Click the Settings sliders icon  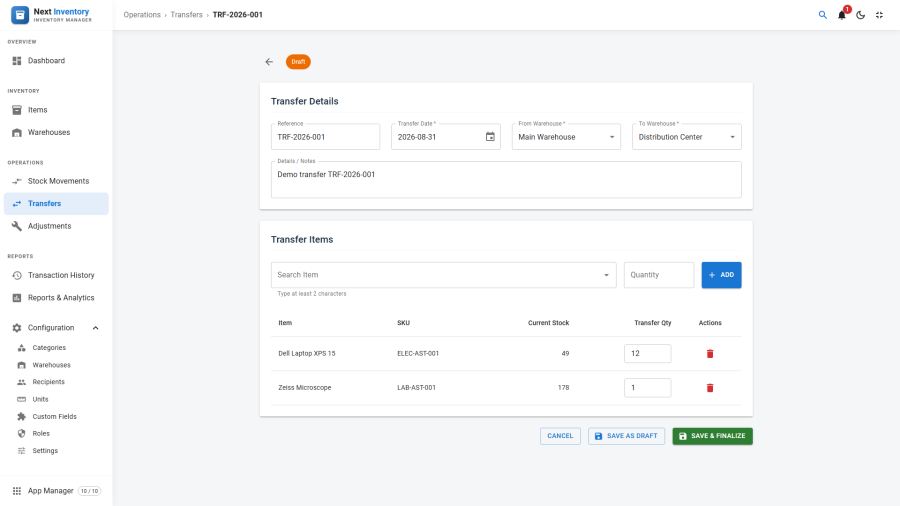pos(21,451)
